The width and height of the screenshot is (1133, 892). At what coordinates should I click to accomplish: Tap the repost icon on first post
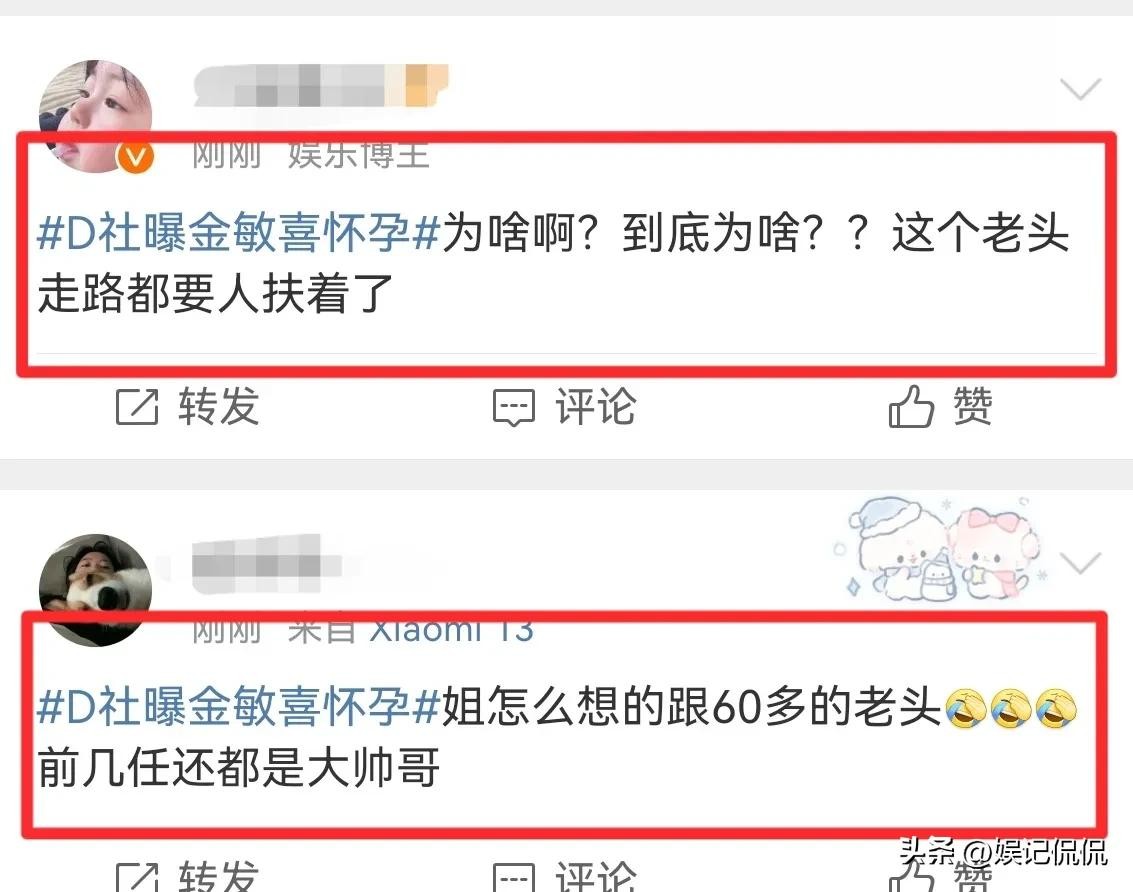coord(137,407)
